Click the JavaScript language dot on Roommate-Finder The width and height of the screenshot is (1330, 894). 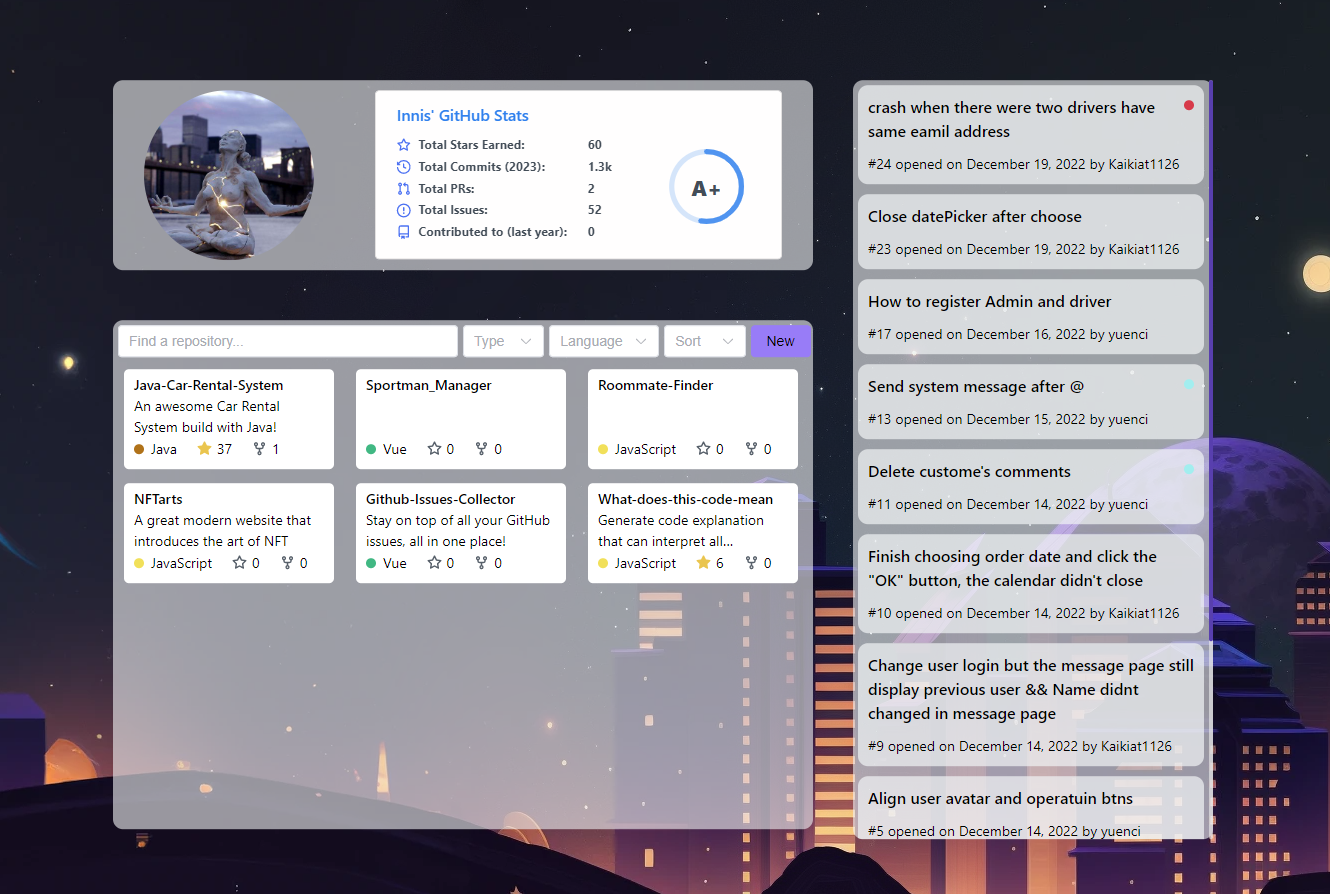pyautogui.click(x=603, y=449)
